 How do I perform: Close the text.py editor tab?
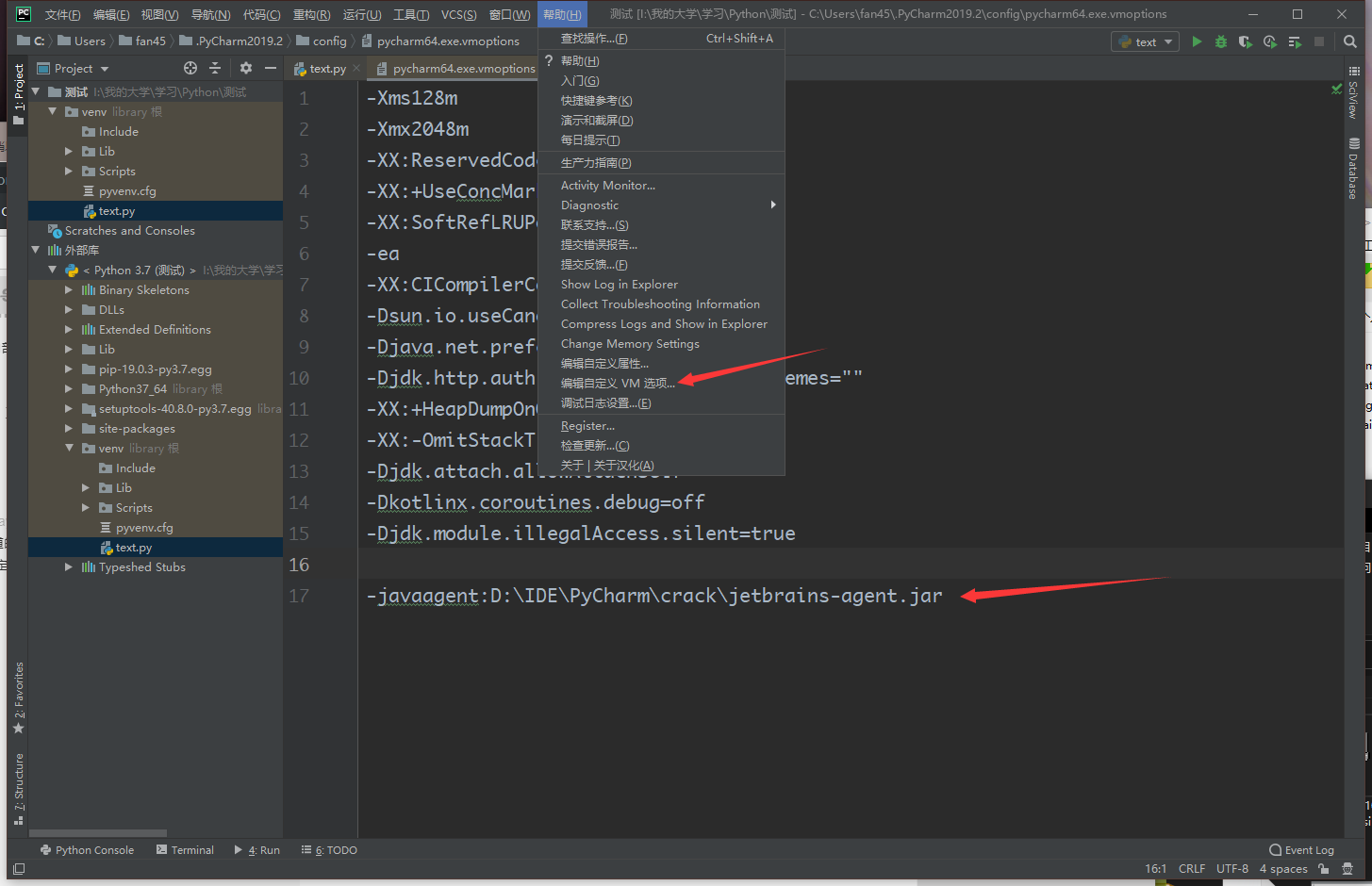point(355,68)
